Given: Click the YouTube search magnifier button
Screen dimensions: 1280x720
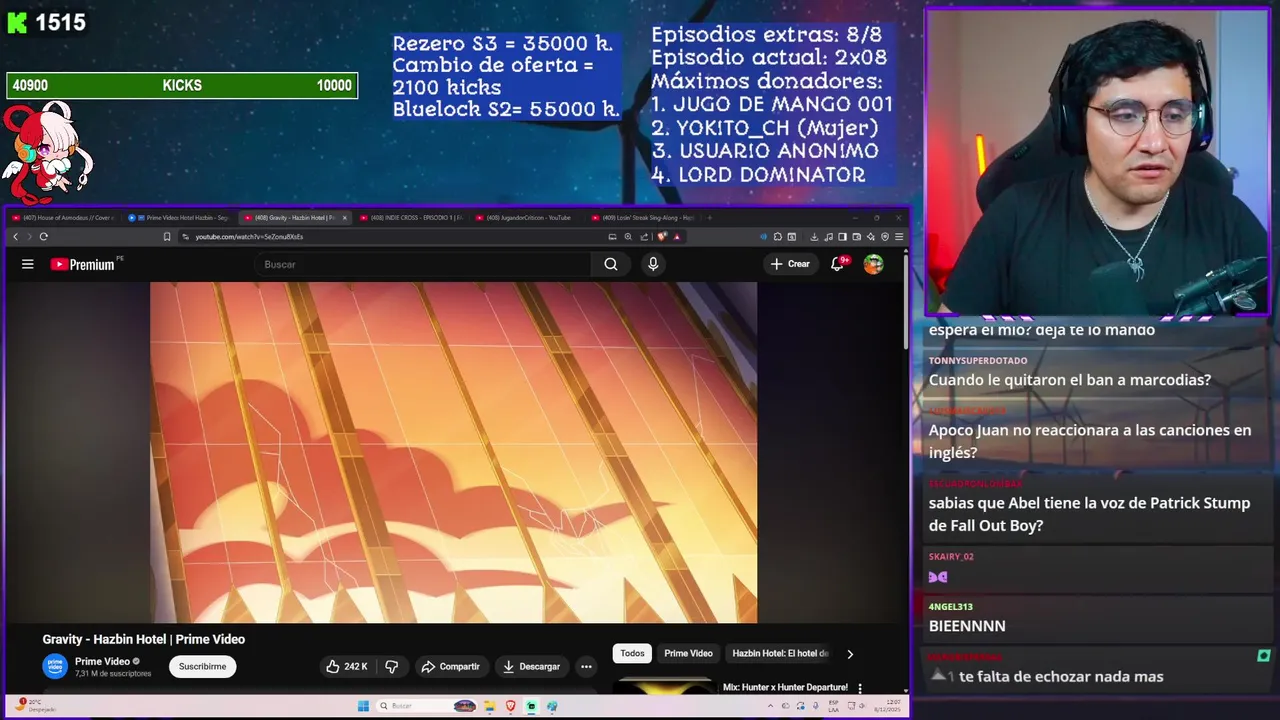Looking at the screenshot, I should pos(611,264).
